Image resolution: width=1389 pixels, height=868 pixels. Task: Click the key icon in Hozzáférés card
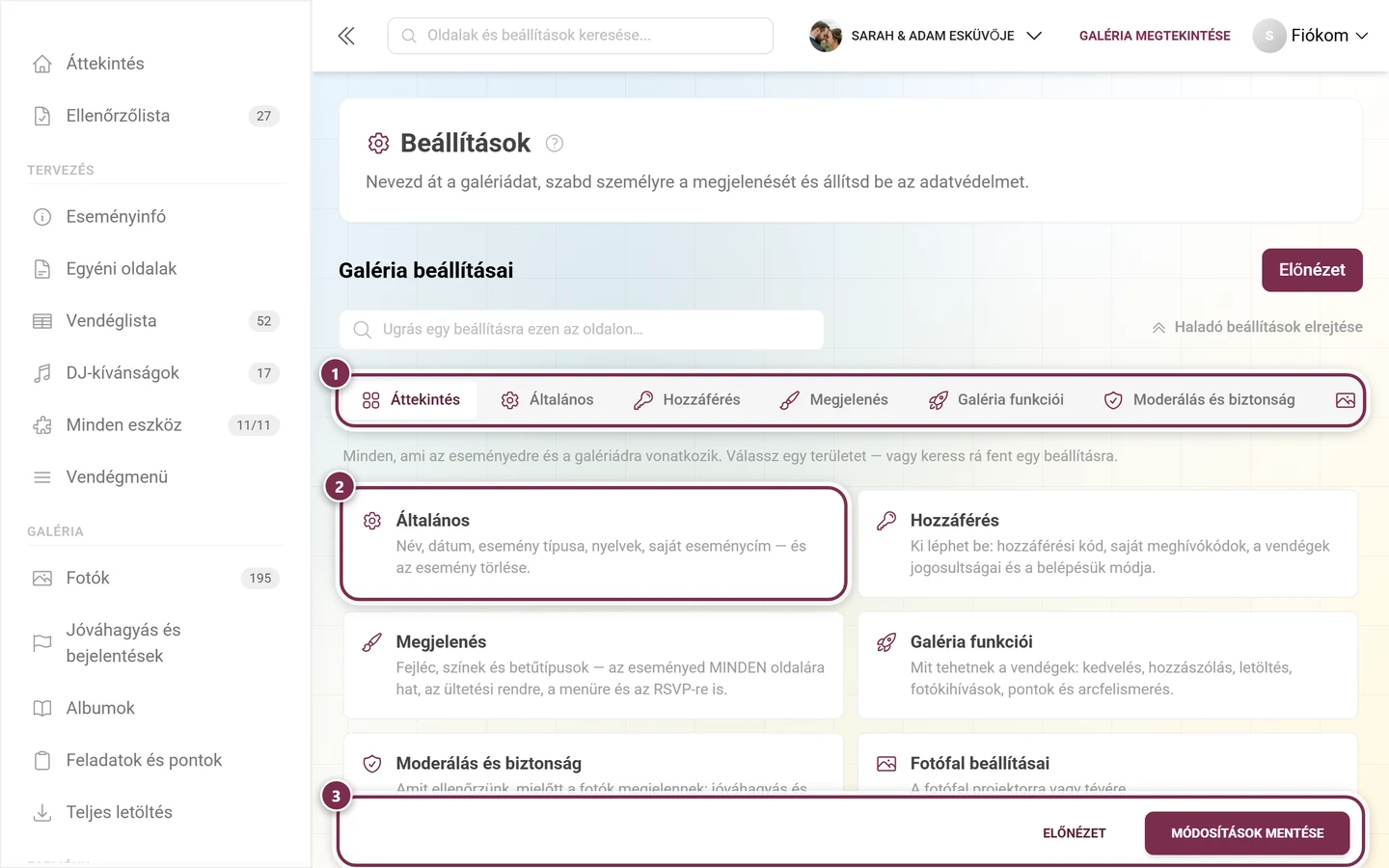coord(886,521)
